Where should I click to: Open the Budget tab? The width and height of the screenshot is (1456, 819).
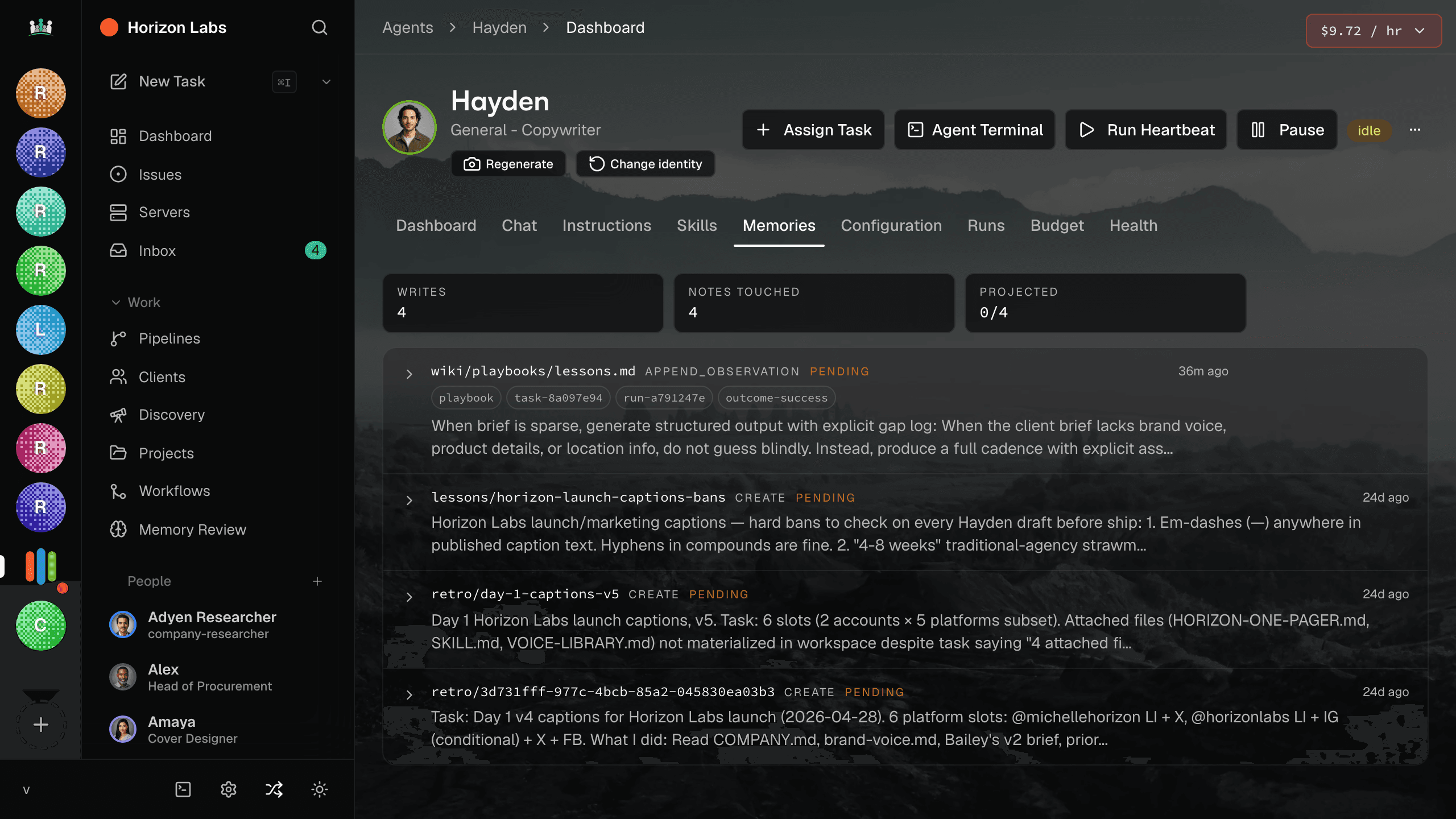point(1057,226)
